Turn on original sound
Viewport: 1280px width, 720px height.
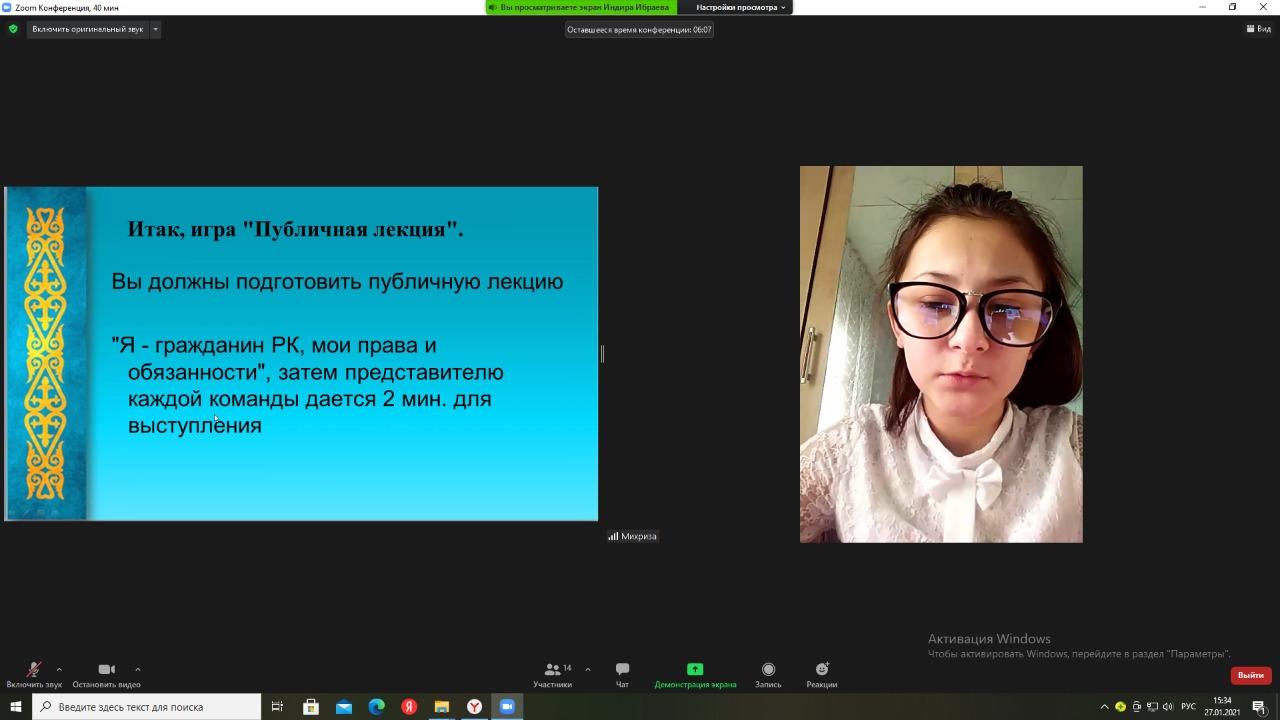(88, 29)
